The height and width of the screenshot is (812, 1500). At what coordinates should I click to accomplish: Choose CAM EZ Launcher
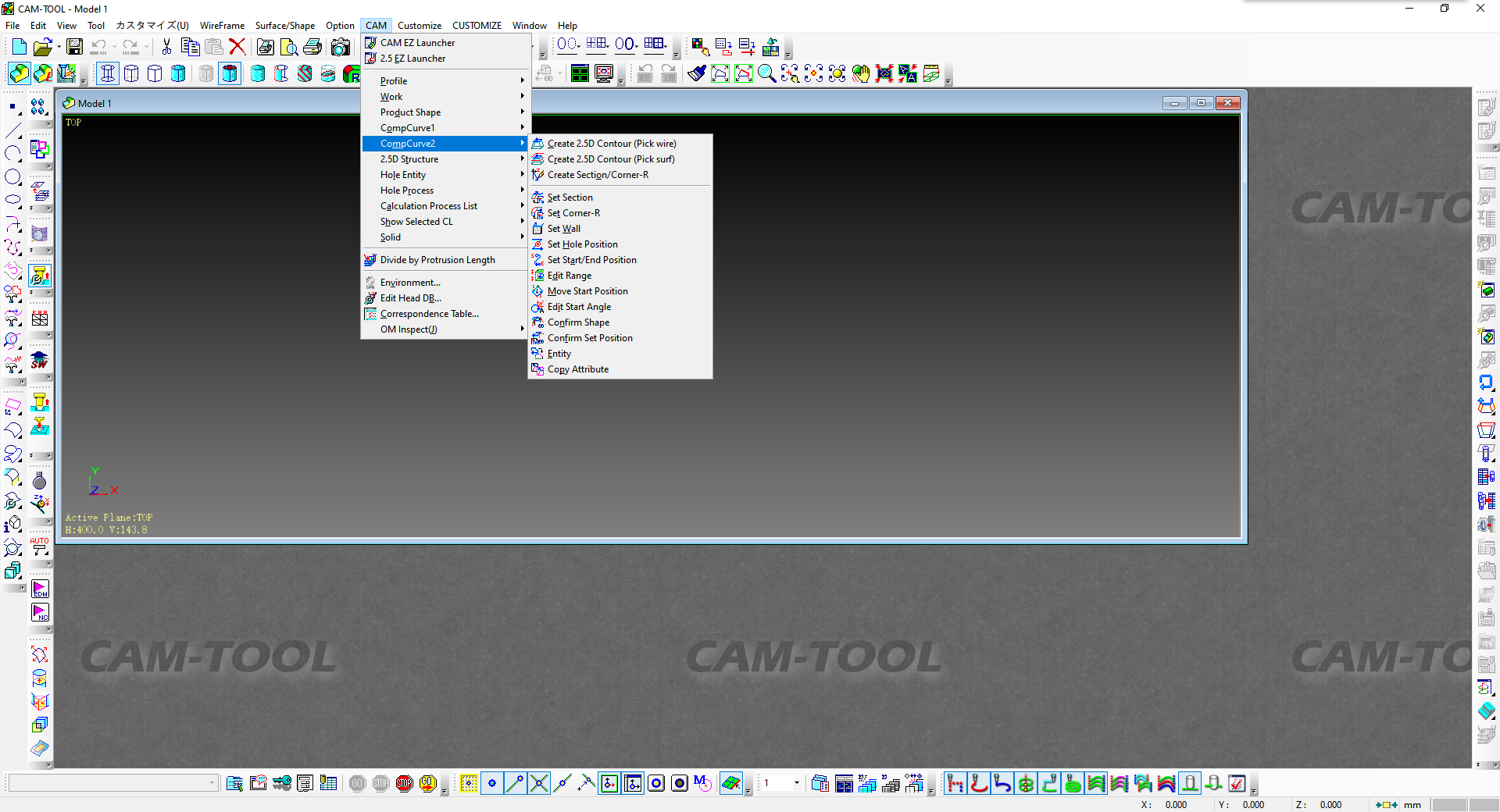(446, 43)
